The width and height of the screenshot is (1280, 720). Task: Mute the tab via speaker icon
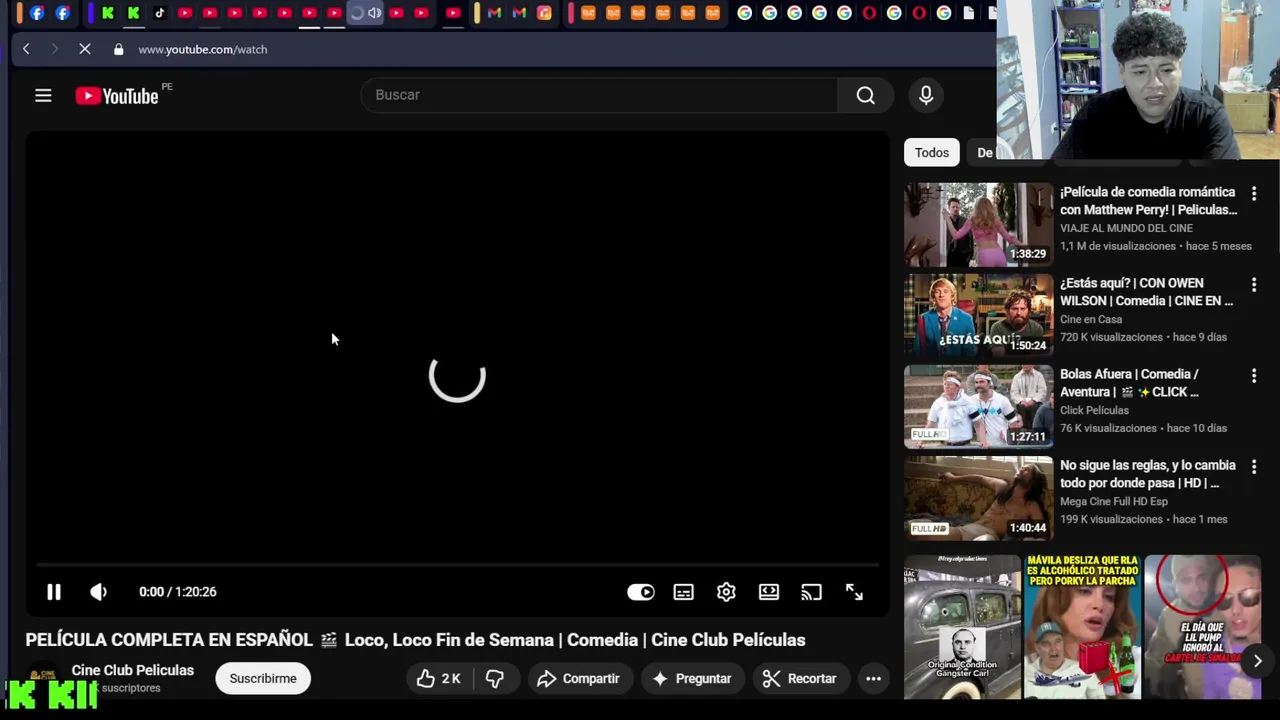pos(374,13)
